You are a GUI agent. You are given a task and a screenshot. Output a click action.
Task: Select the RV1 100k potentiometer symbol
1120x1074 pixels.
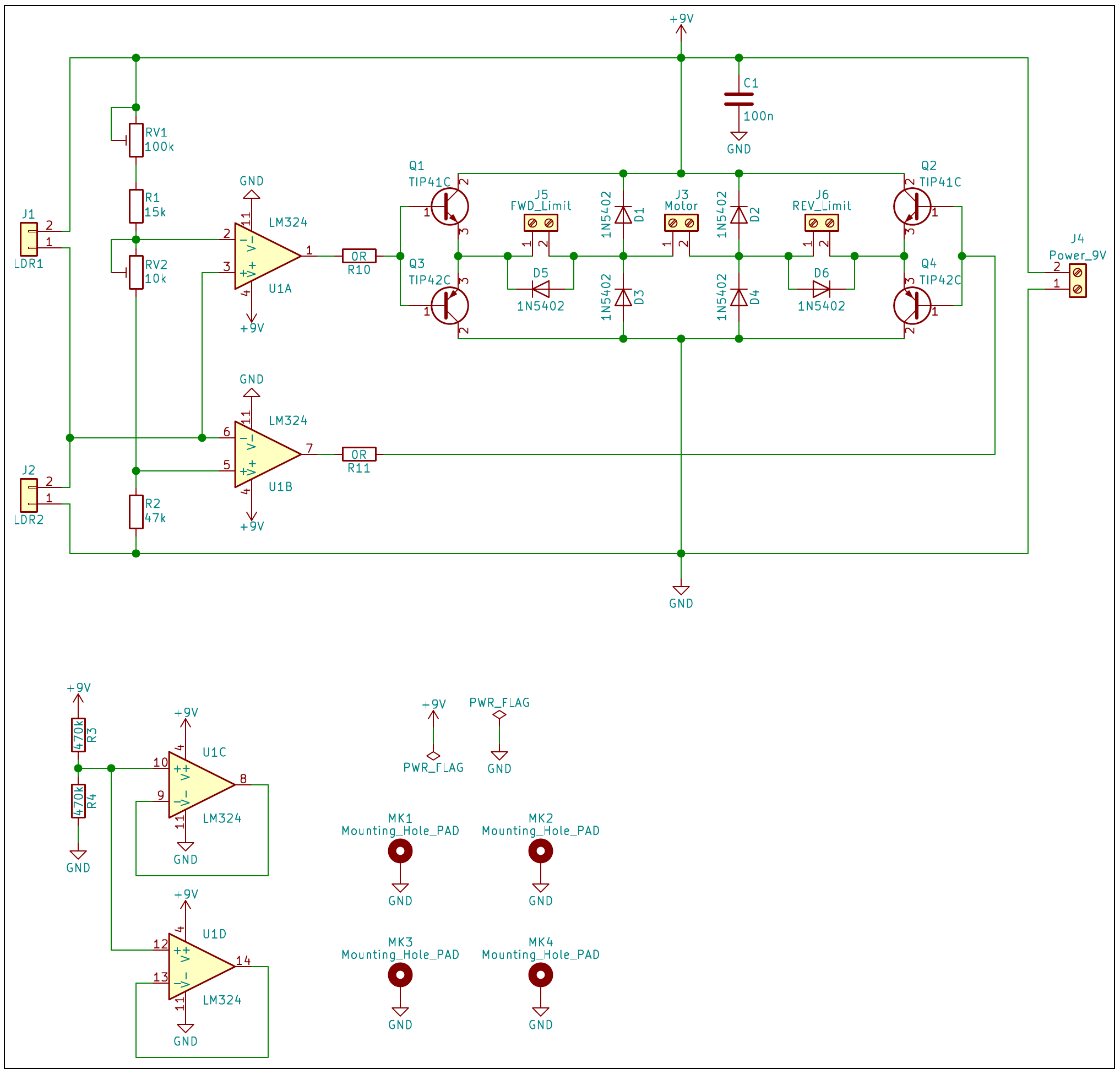click(136, 140)
